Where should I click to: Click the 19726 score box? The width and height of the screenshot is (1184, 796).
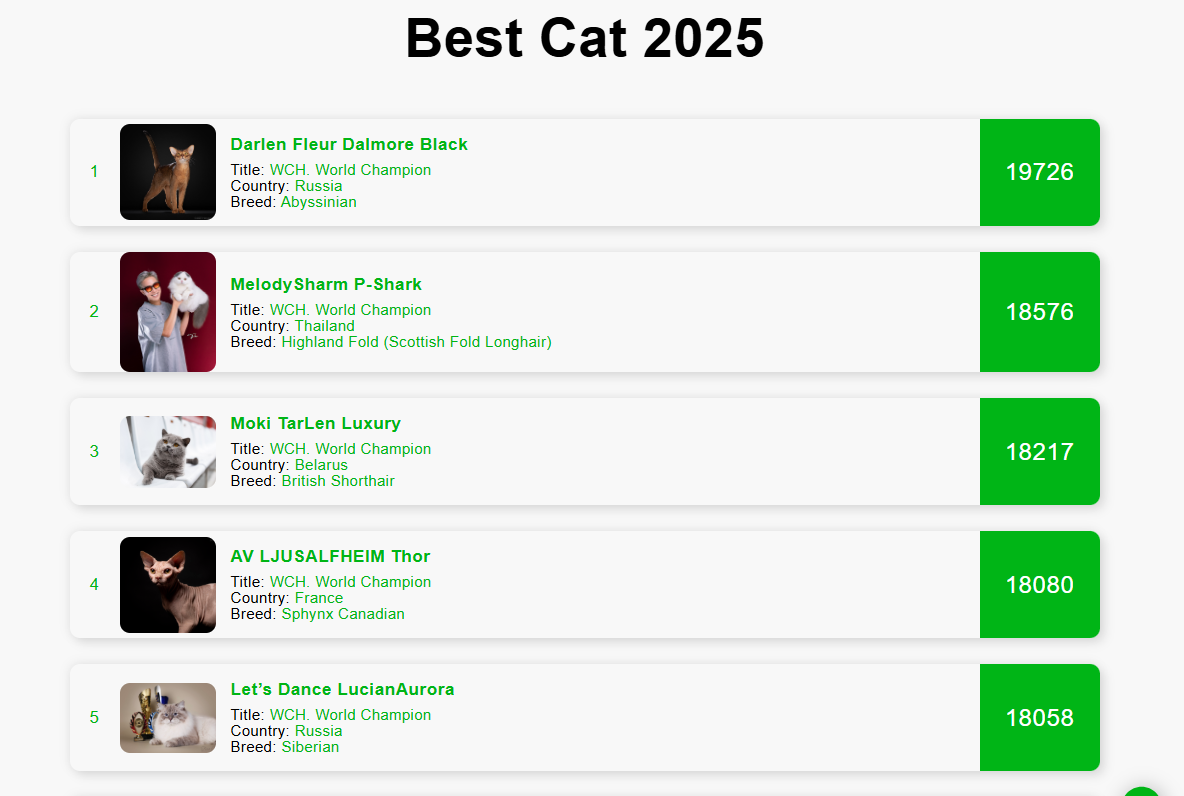tap(1039, 172)
